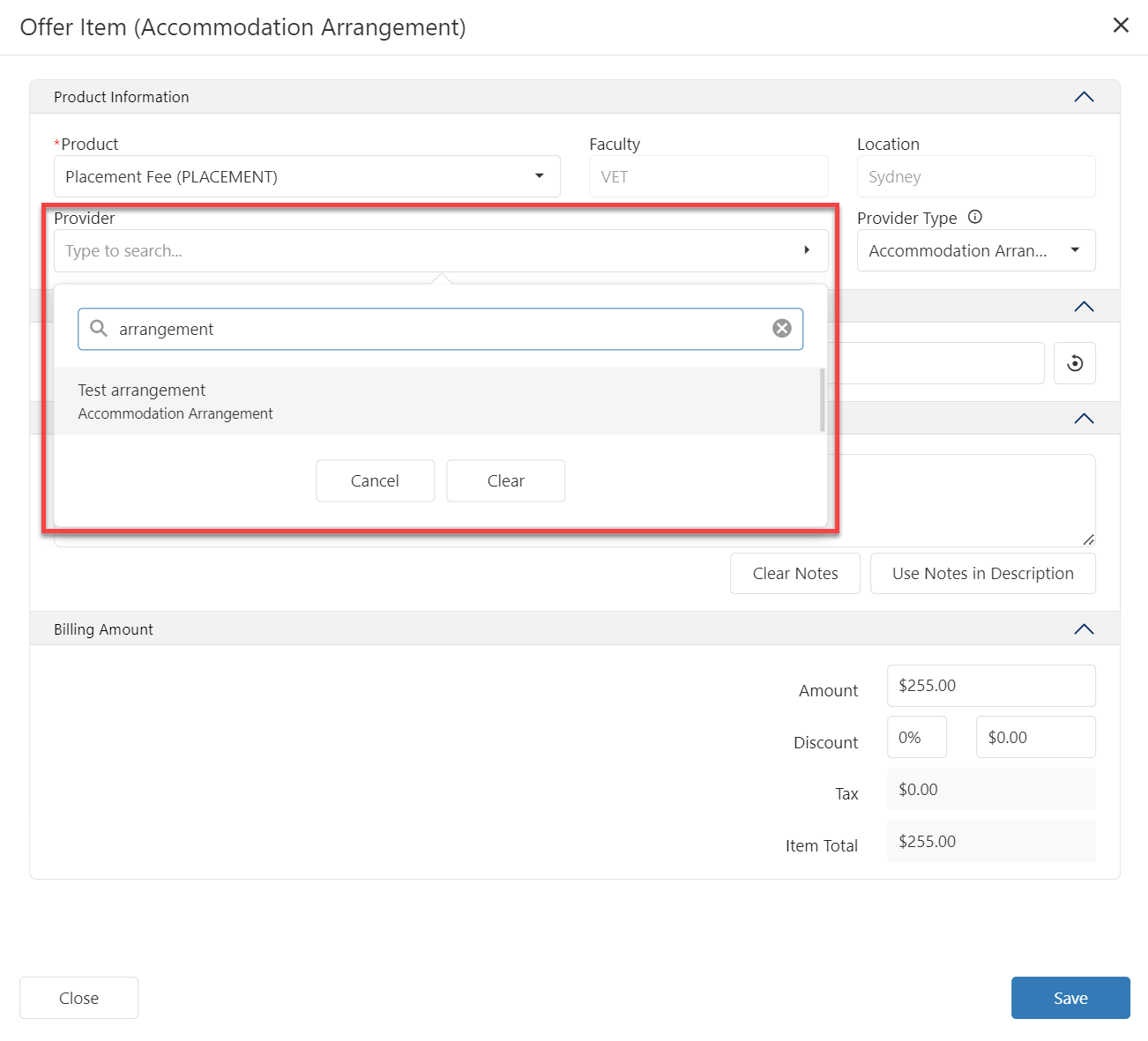The height and width of the screenshot is (1041, 1148).
Task: Click the Close button at bottom left
Action: 78,998
